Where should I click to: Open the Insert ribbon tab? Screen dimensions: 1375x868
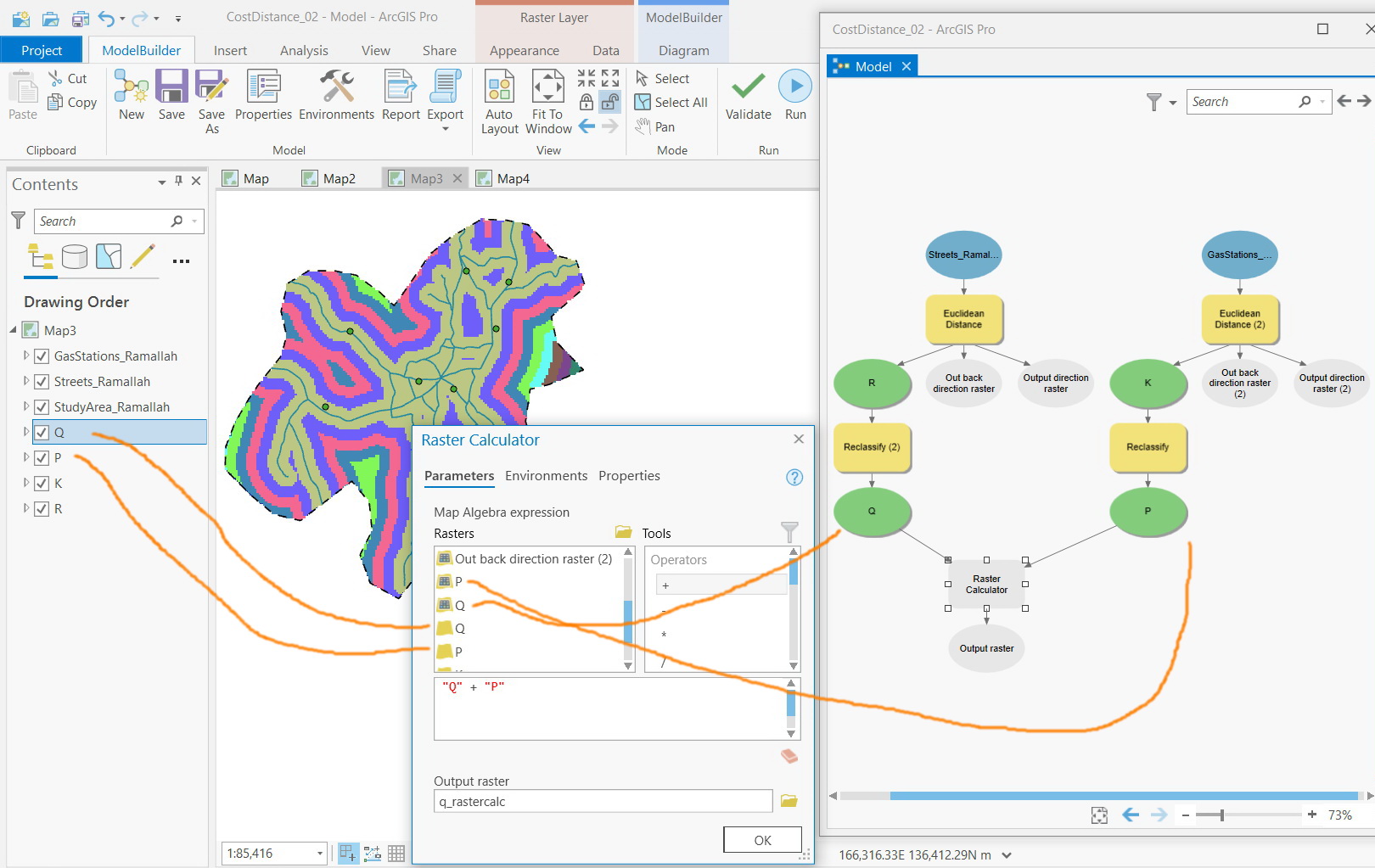[230, 50]
